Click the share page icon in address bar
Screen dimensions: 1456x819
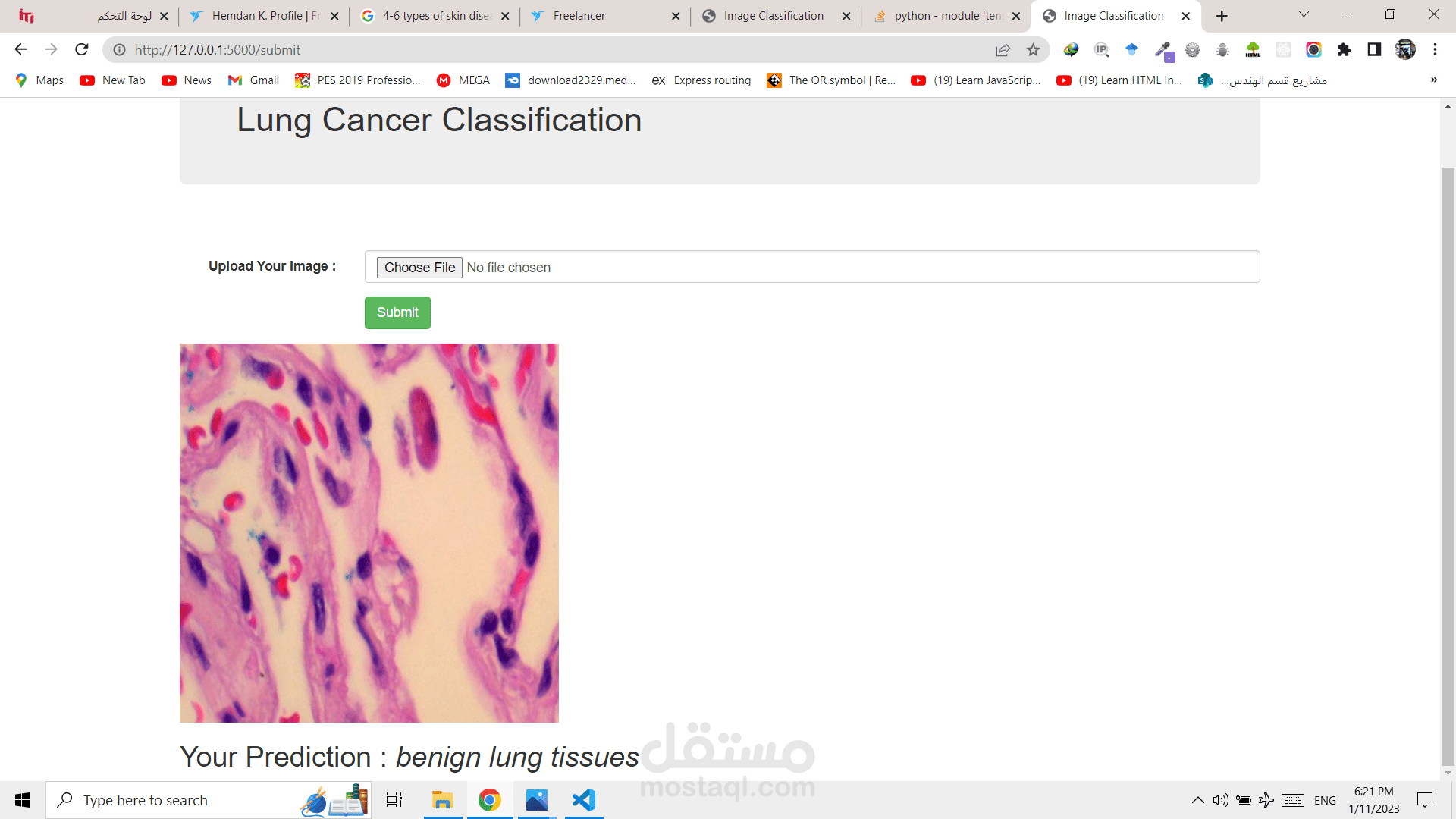pyautogui.click(x=1003, y=50)
